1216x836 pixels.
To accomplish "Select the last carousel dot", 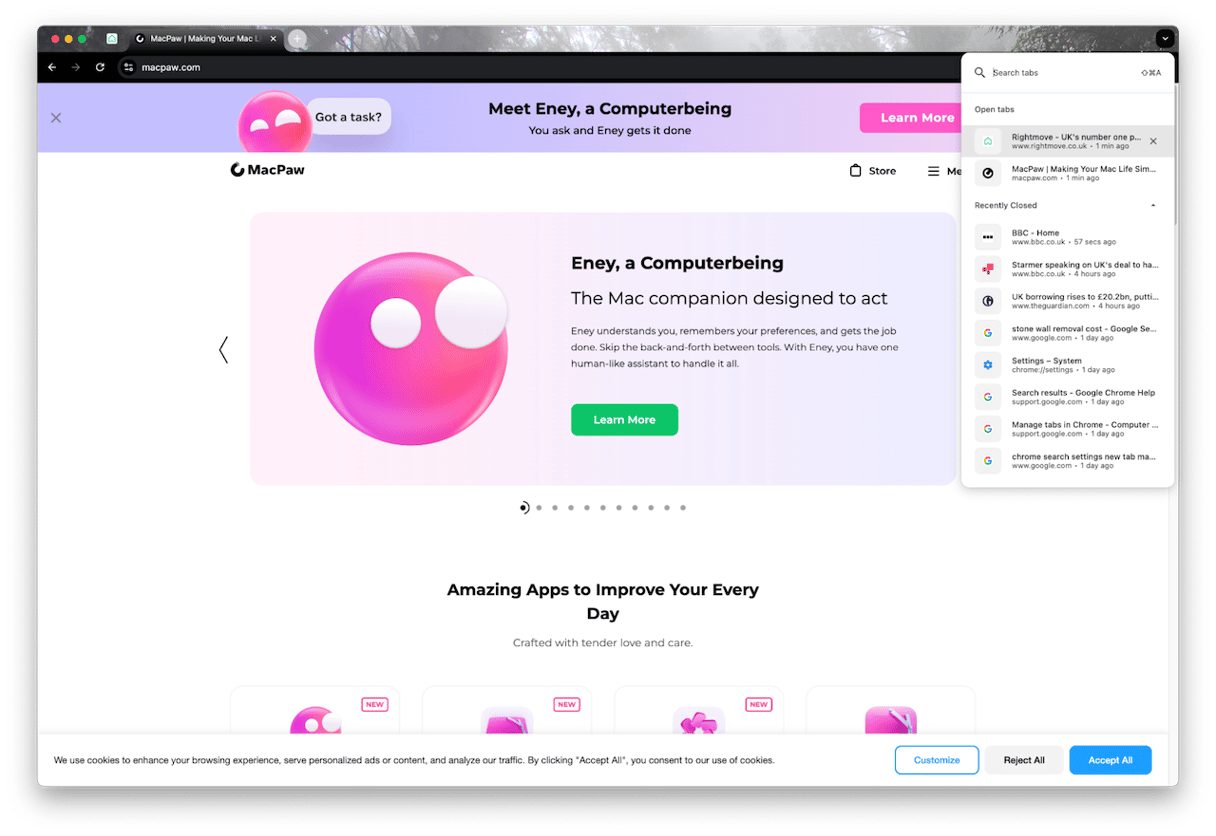I will 683,508.
